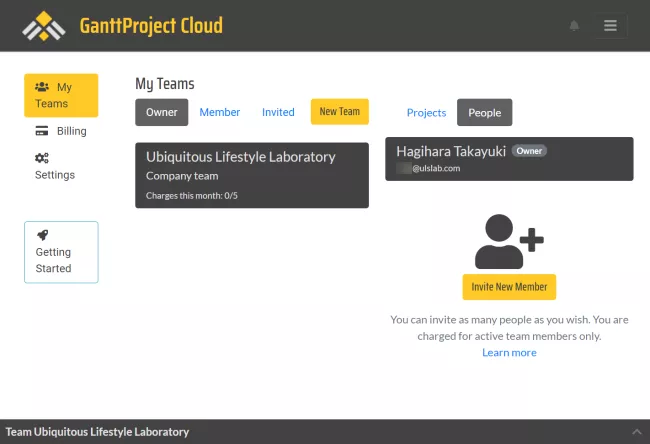This screenshot has width=650, height=444.
Task: Click 'Team Ubiquitous Lifestyle Laboratory' footer bar
Action: pyautogui.click(x=325, y=432)
